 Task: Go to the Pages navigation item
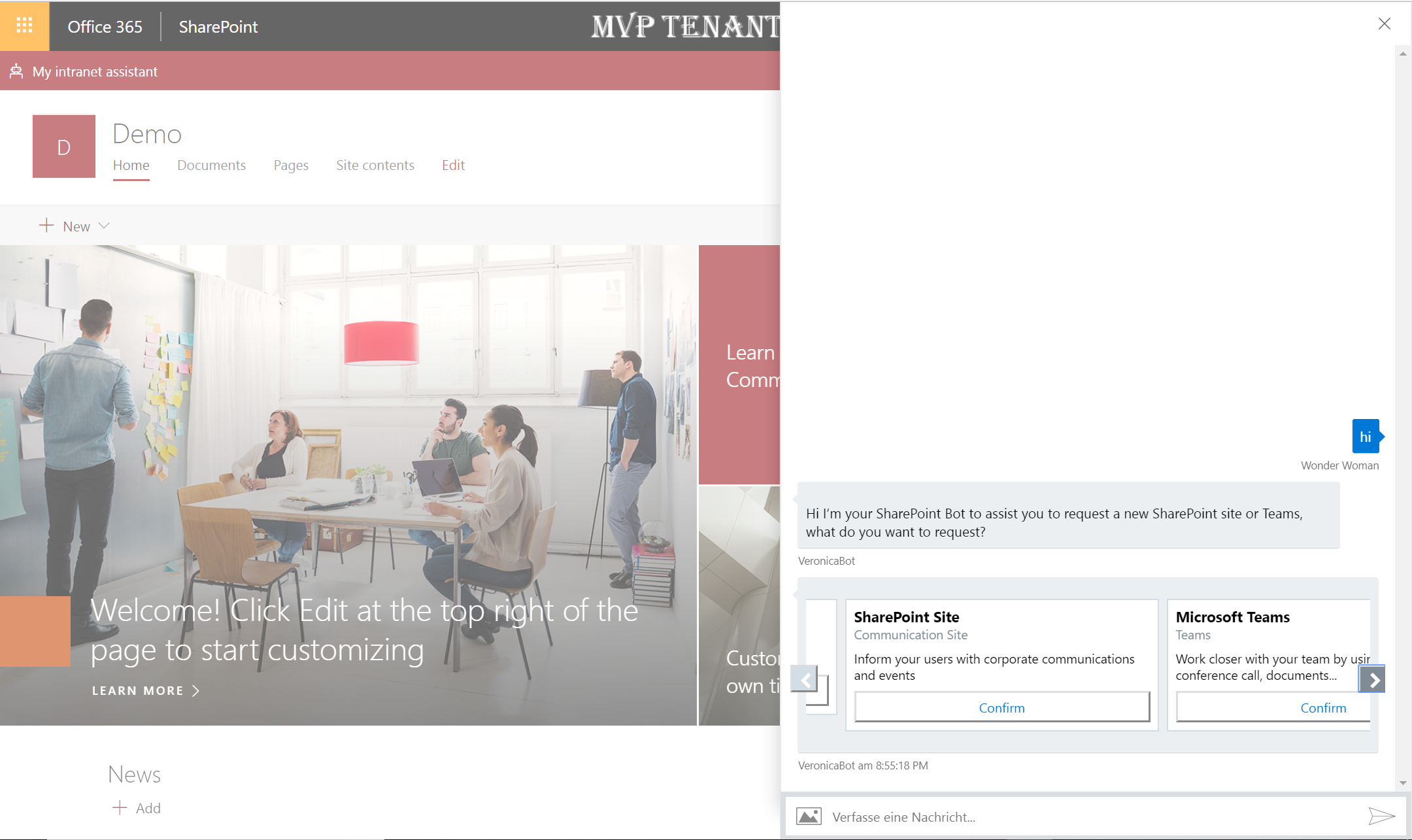291,165
